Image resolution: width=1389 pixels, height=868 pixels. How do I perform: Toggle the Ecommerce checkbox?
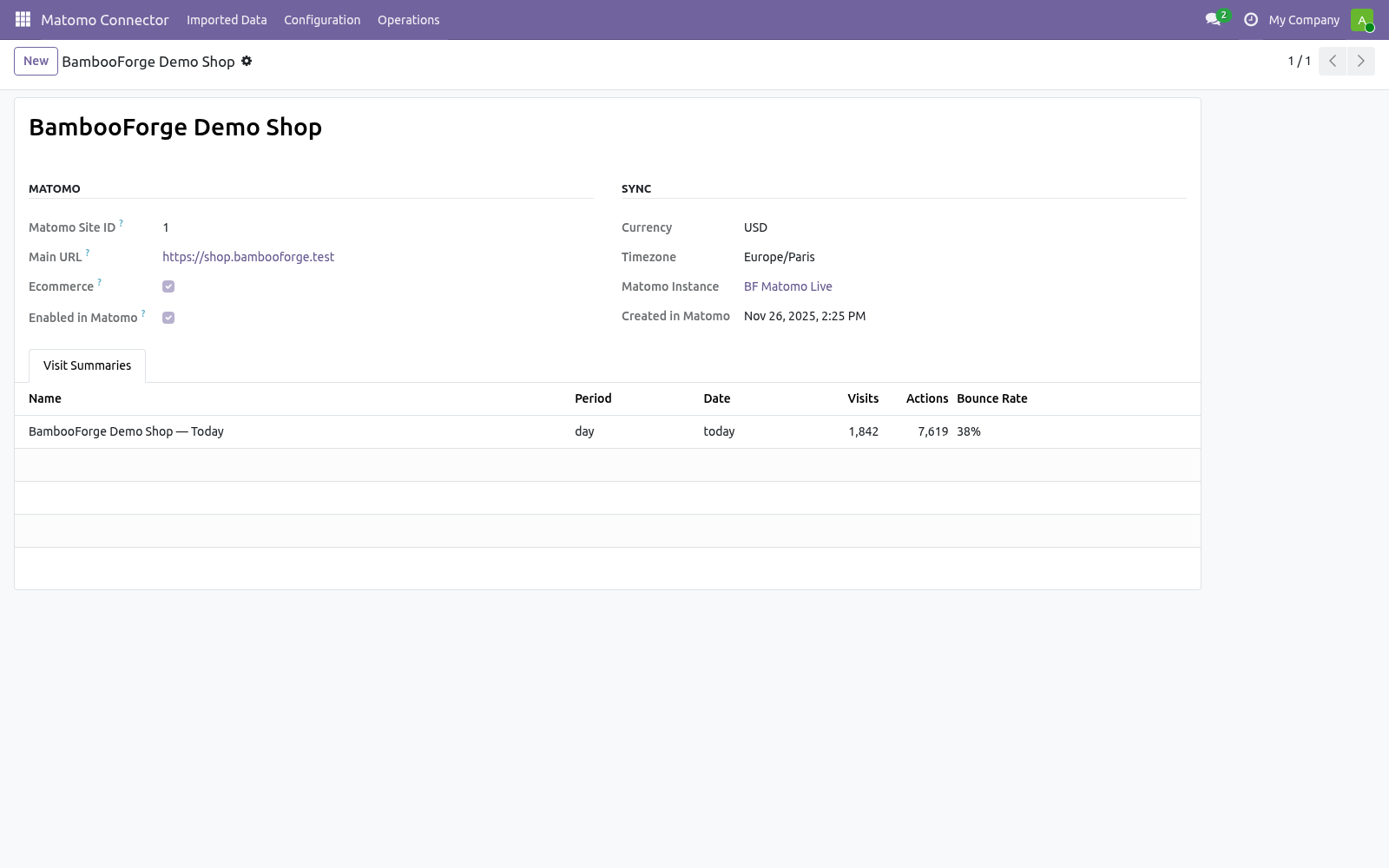point(168,286)
